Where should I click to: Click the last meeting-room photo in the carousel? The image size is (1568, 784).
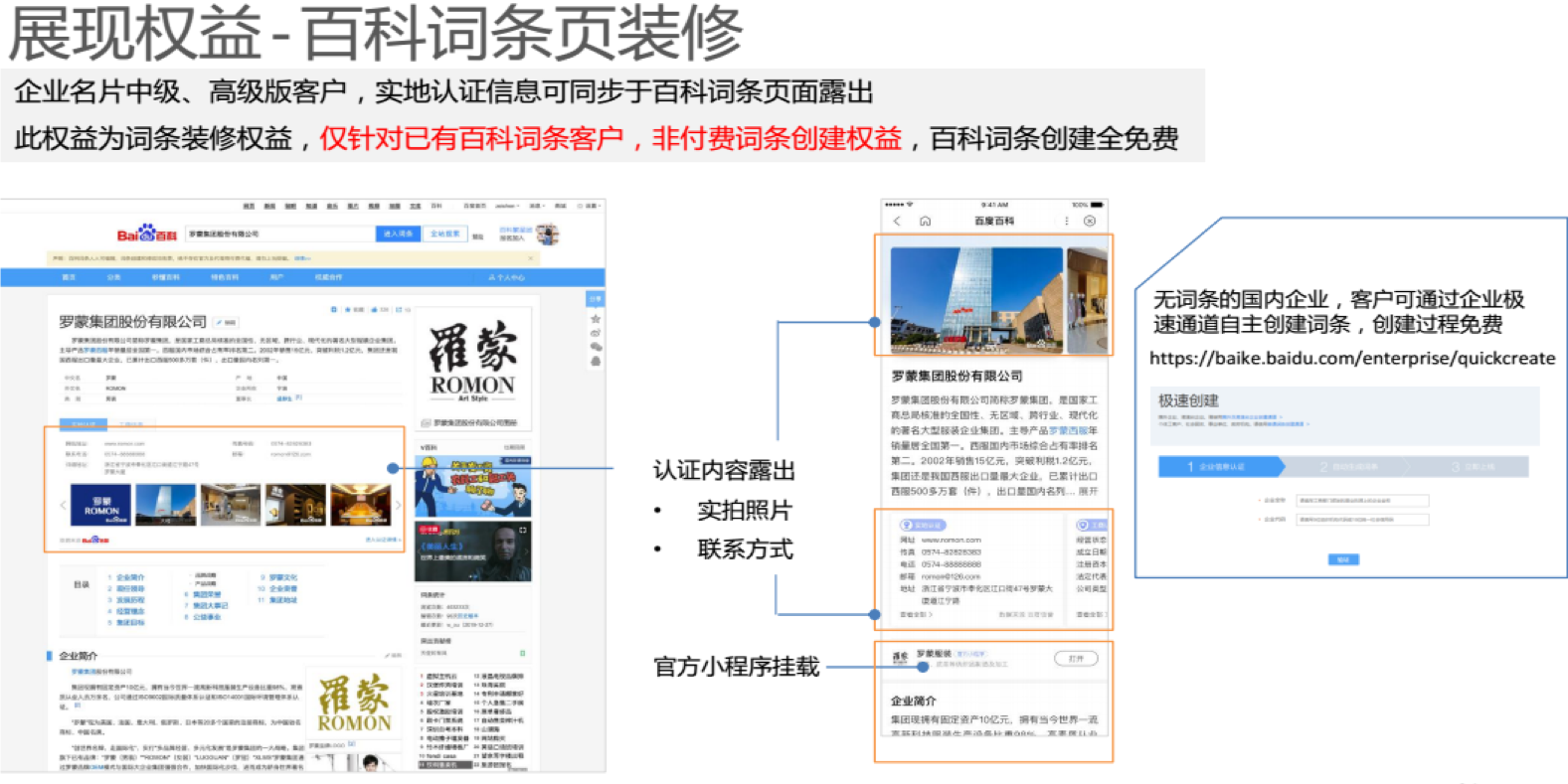tap(360, 505)
